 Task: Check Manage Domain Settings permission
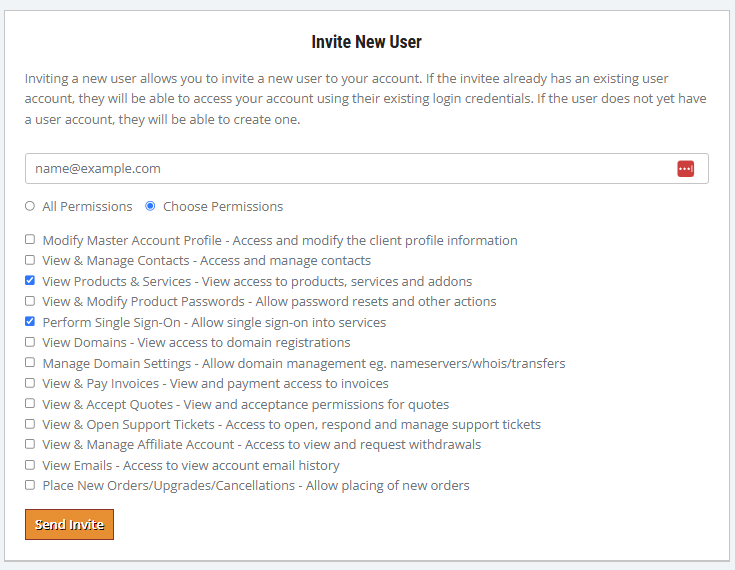pos(30,363)
